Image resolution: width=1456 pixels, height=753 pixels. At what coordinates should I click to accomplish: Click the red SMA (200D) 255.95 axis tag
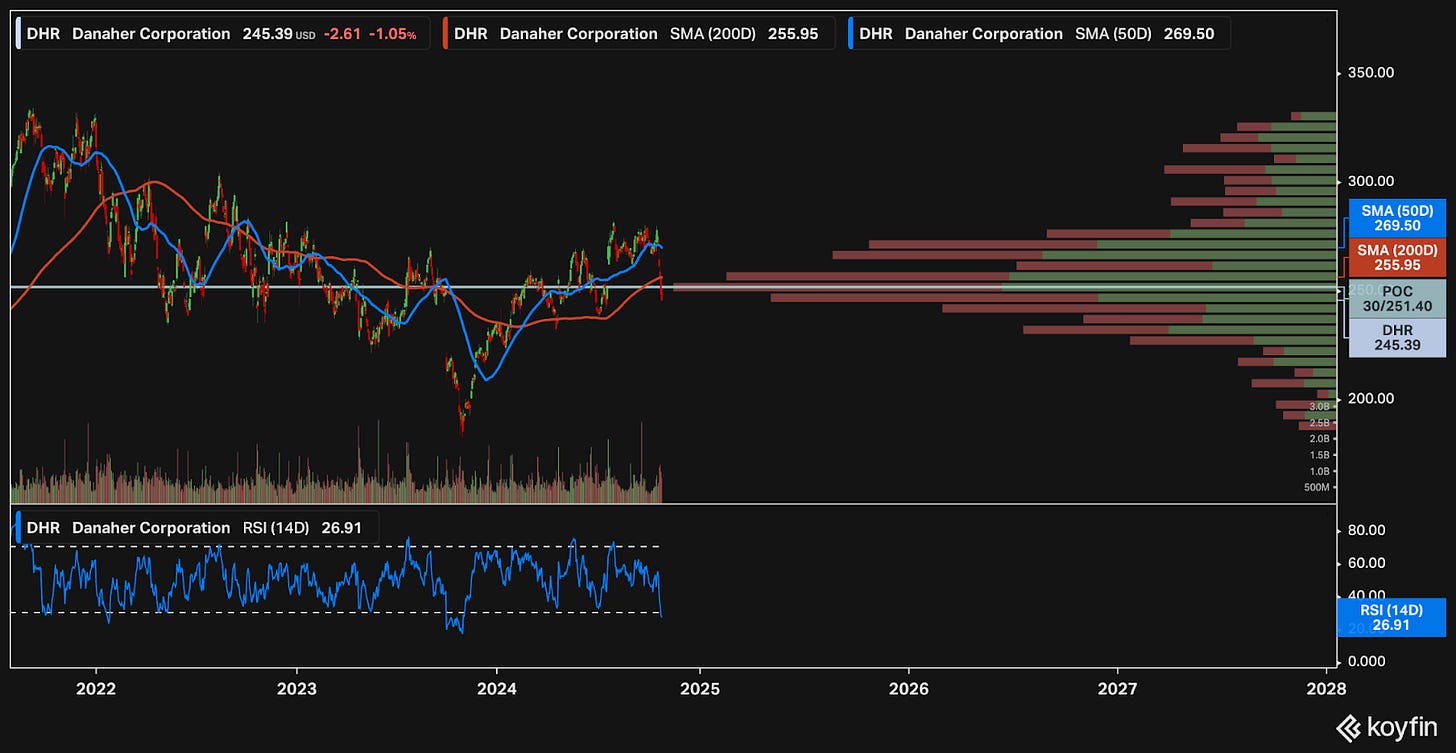pos(1397,258)
